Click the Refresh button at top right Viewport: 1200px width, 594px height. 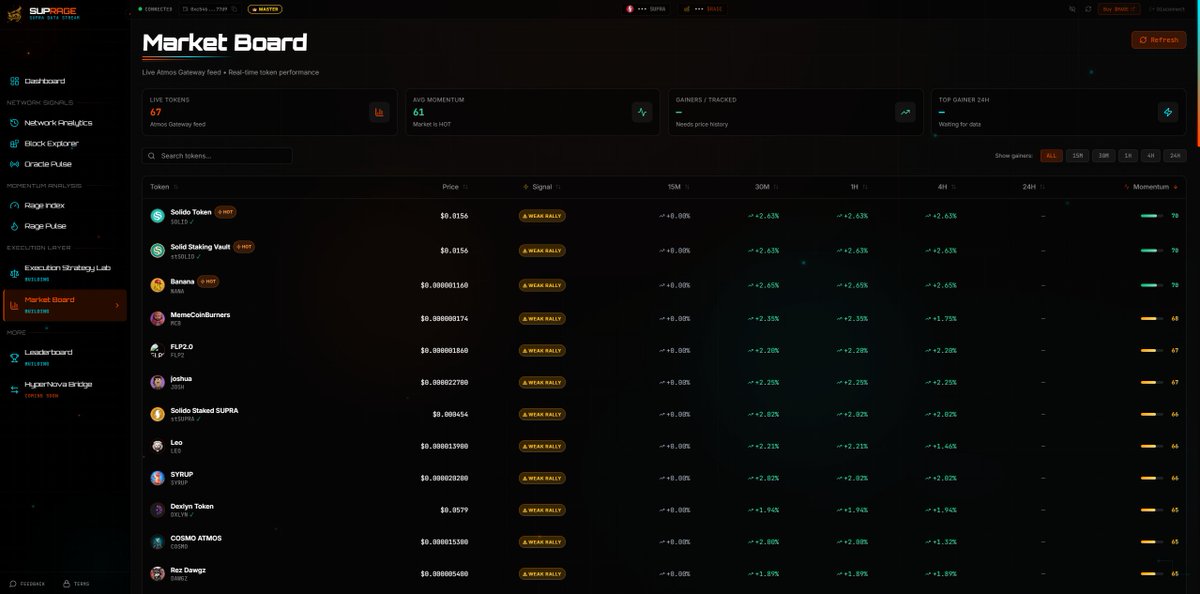click(1158, 40)
